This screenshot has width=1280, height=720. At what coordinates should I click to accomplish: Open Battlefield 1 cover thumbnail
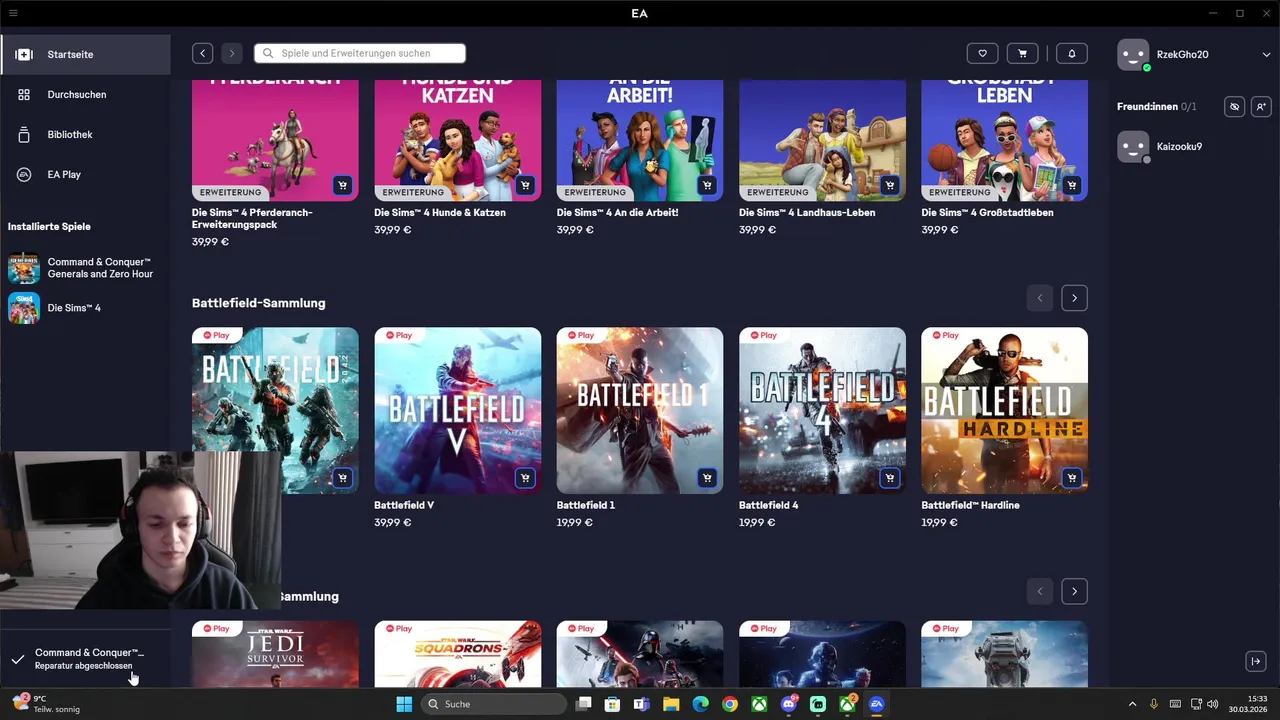640,410
